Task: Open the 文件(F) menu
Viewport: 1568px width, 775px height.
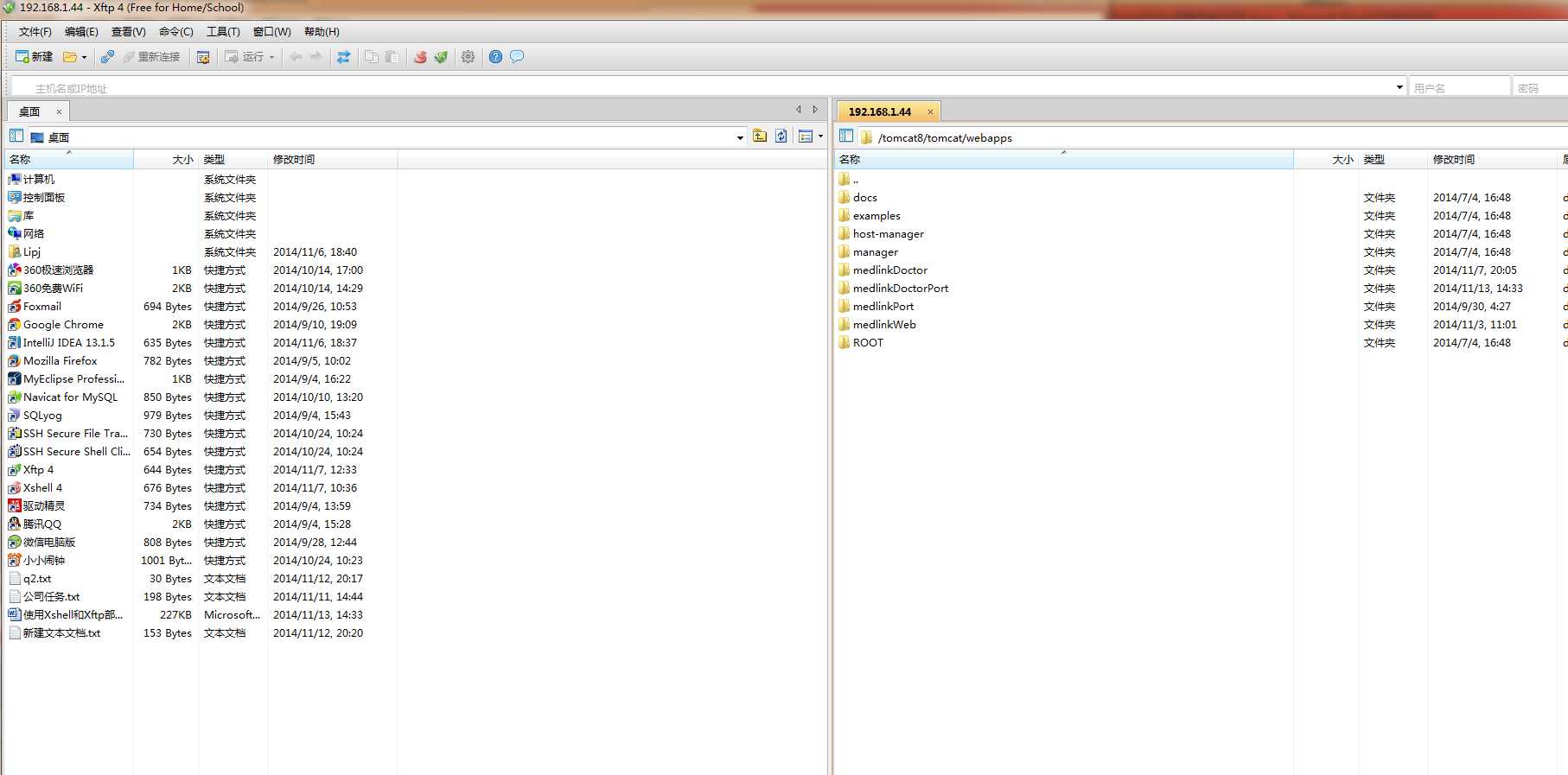Action: tap(35, 32)
